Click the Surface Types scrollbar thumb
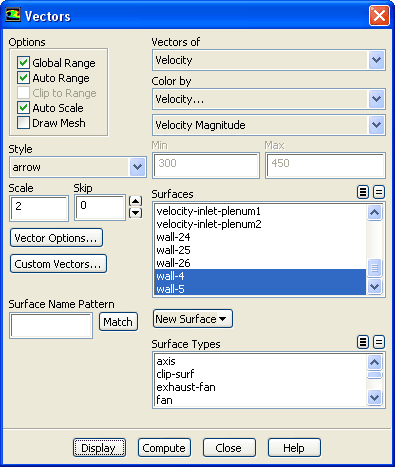The height and width of the screenshot is (467, 395). pos(375,375)
